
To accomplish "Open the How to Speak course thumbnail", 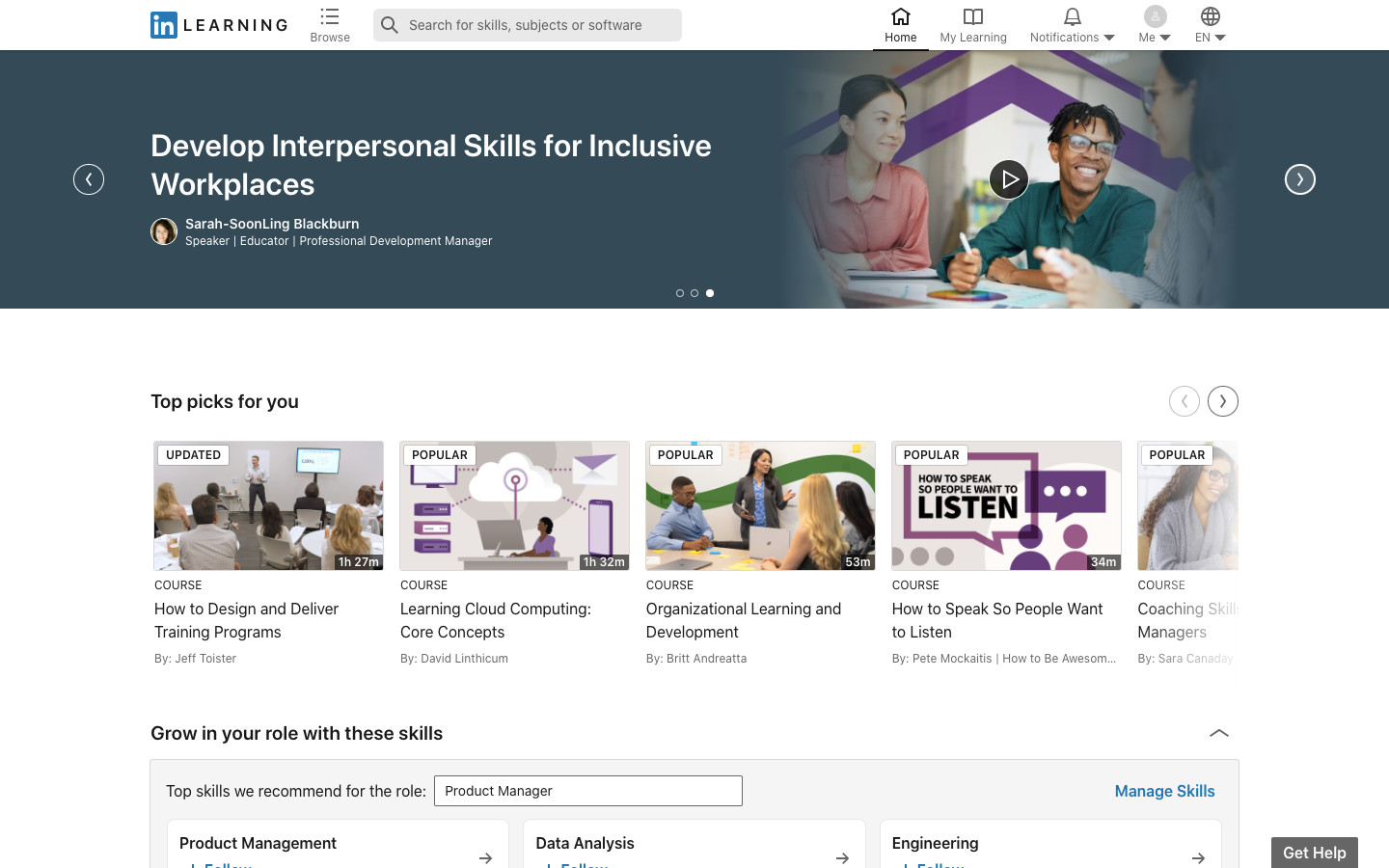I will coord(1006,505).
